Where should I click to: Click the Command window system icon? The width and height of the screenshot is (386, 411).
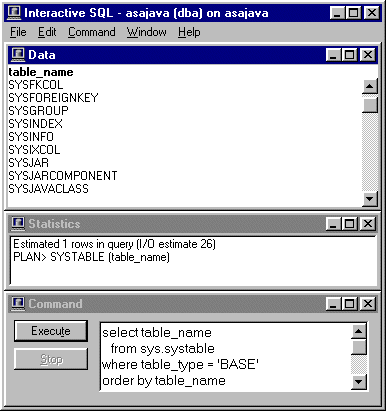pyautogui.click(x=18, y=304)
